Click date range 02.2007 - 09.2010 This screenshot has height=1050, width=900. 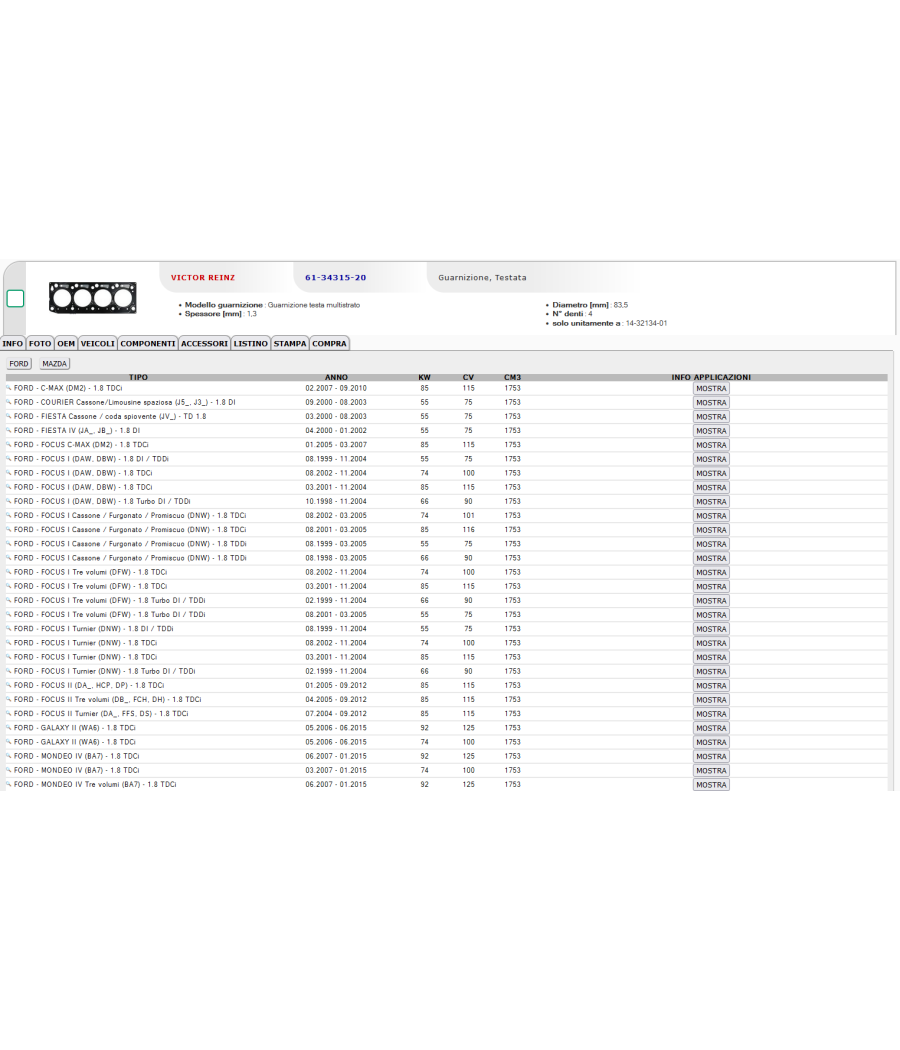click(x=336, y=388)
